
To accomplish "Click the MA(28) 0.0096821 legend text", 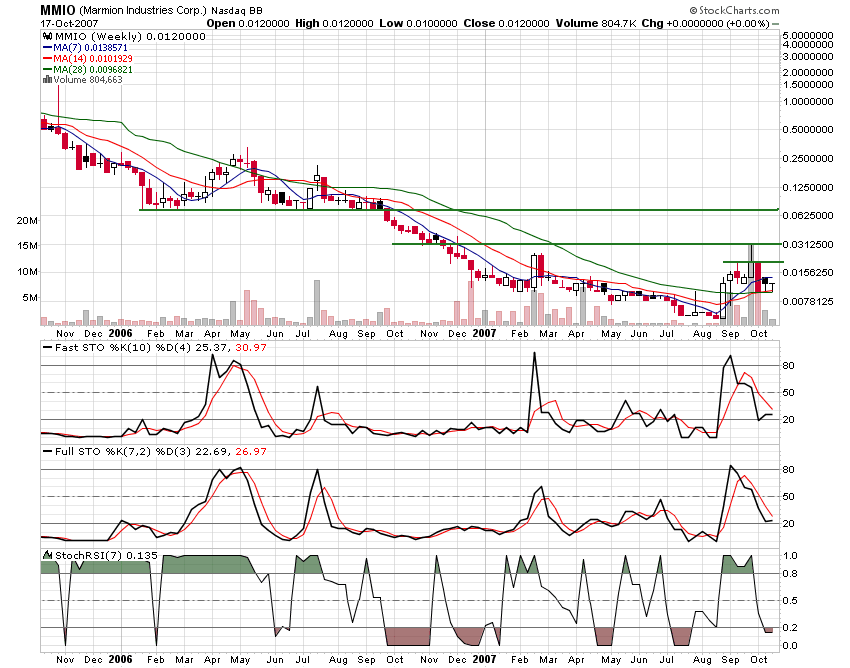I will point(93,69).
